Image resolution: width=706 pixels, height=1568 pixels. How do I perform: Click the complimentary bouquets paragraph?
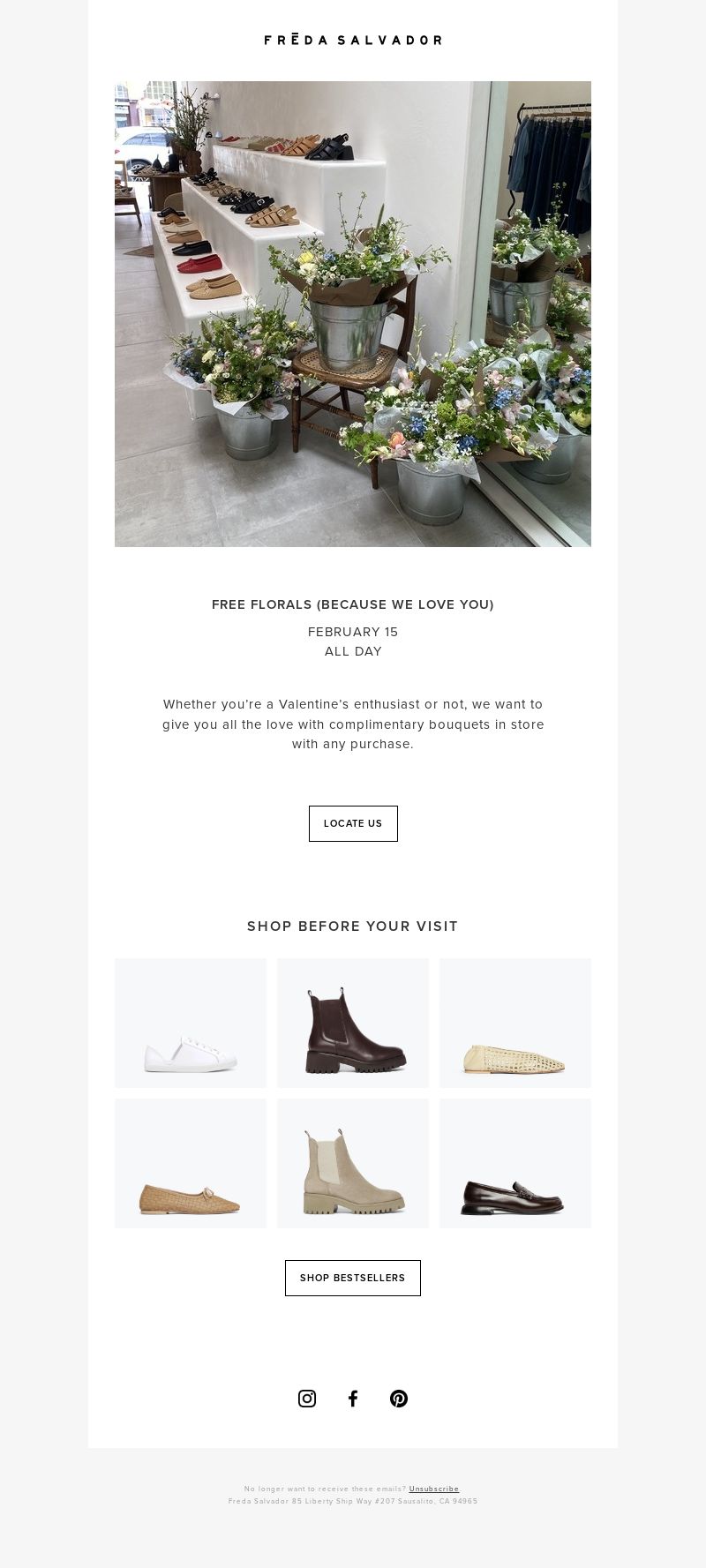(x=353, y=724)
